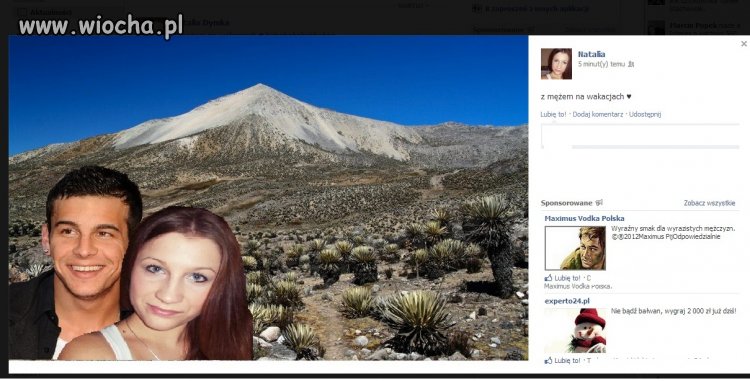Image resolution: width=750 pixels, height=381 pixels.
Task: Click the friends audience icon next to timestamp
Action: coord(631,64)
